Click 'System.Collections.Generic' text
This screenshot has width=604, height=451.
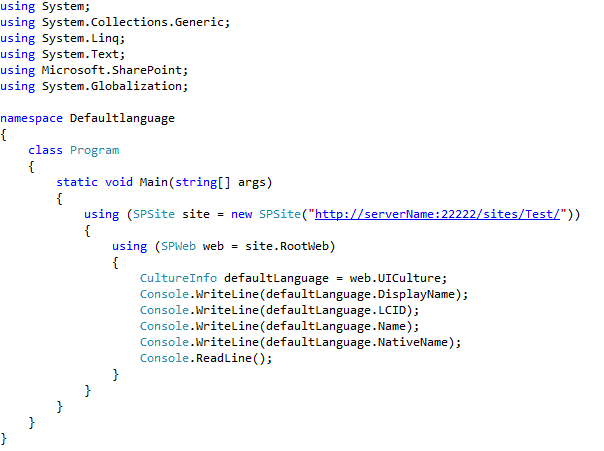[x=133, y=22]
